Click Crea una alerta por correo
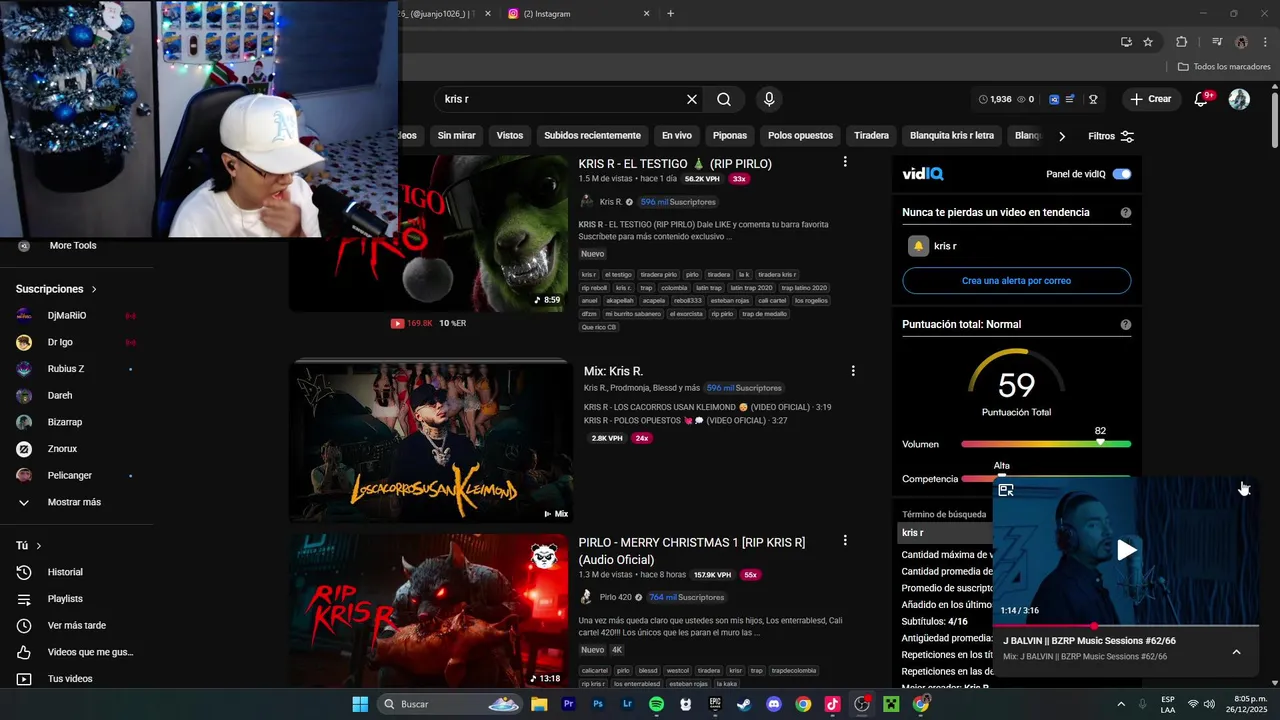Viewport: 1280px width, 720px height. [x=1016, y=281]
